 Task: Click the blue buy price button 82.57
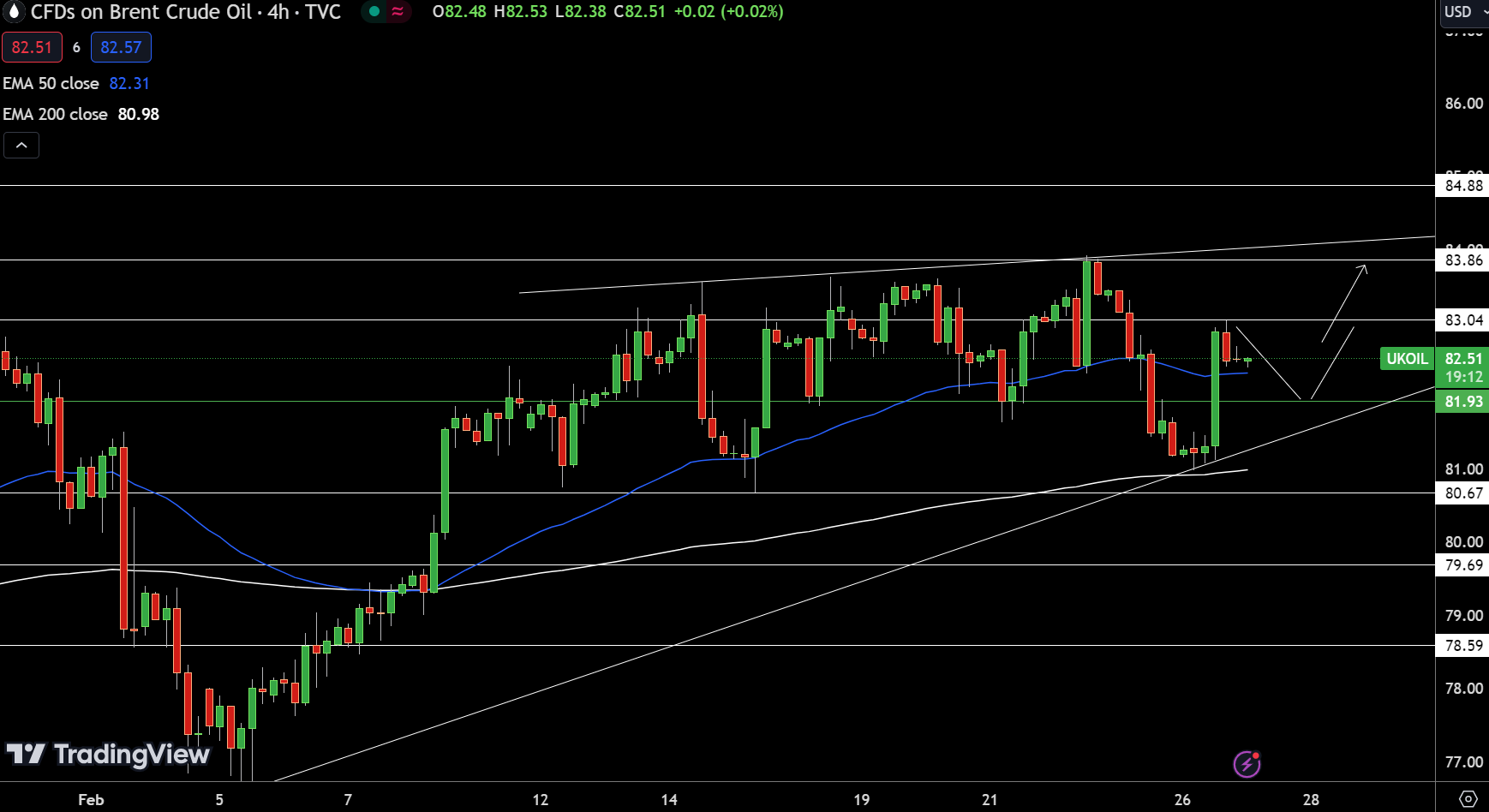tap(121, 47)
